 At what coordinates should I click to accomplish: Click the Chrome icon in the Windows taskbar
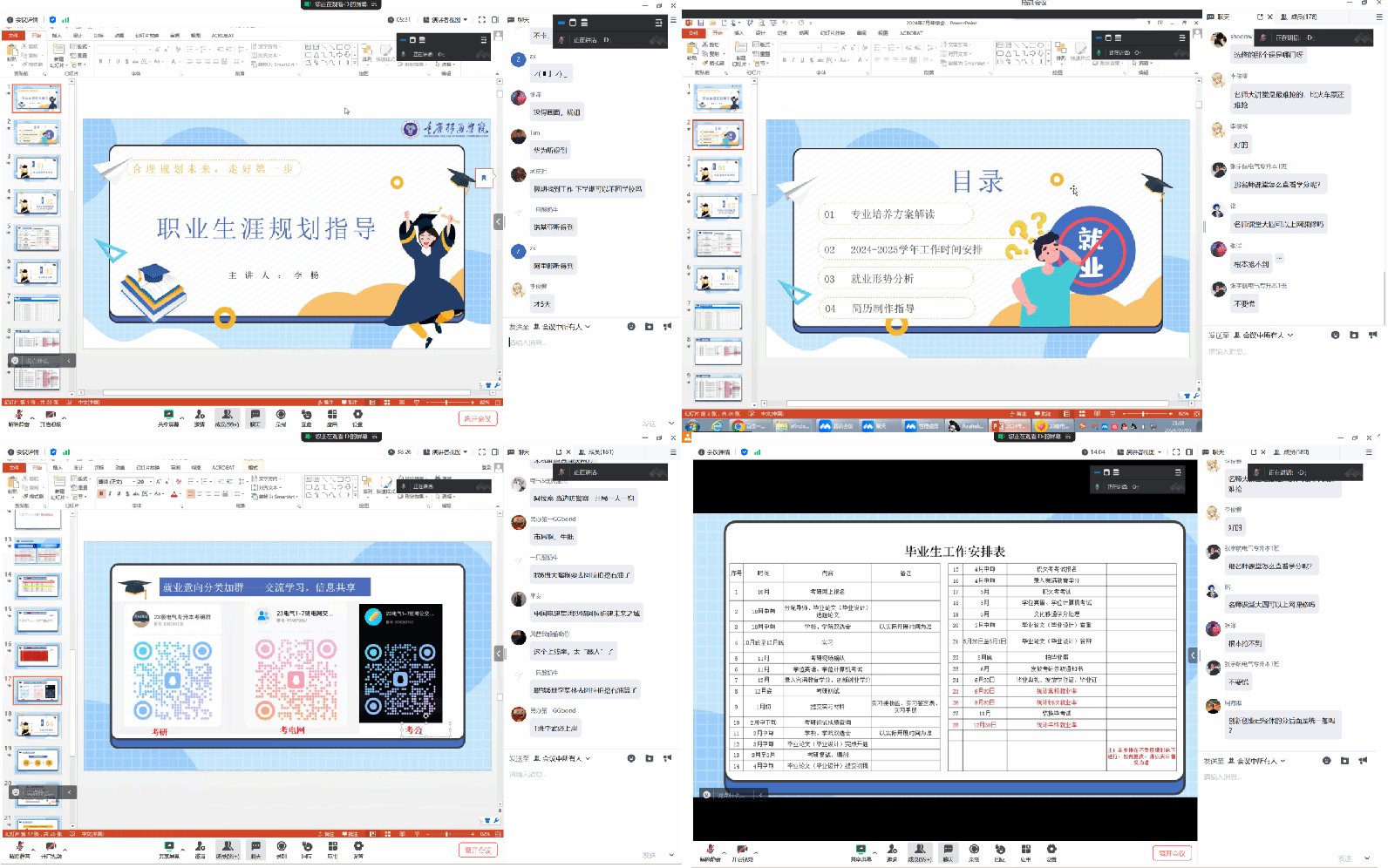click(738, 426)
